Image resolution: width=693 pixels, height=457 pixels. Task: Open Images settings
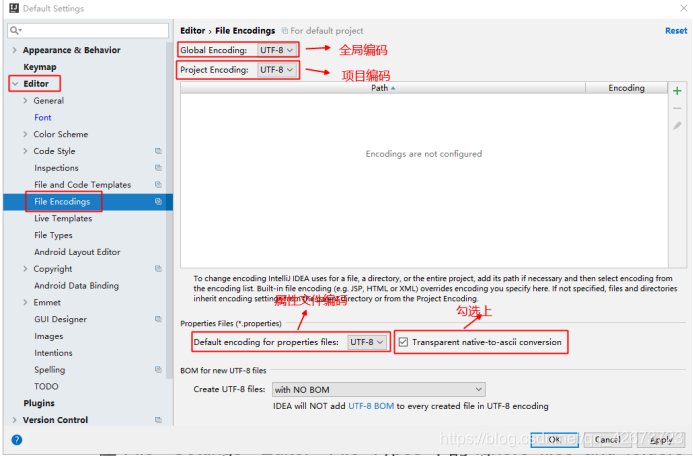click(49, 336)
